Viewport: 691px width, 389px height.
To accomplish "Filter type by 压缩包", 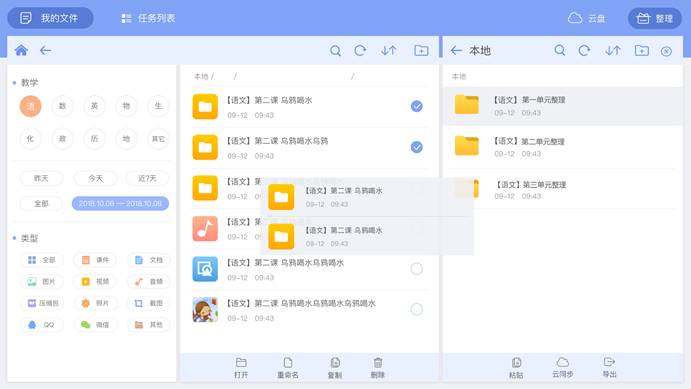I will pos(41,303).
